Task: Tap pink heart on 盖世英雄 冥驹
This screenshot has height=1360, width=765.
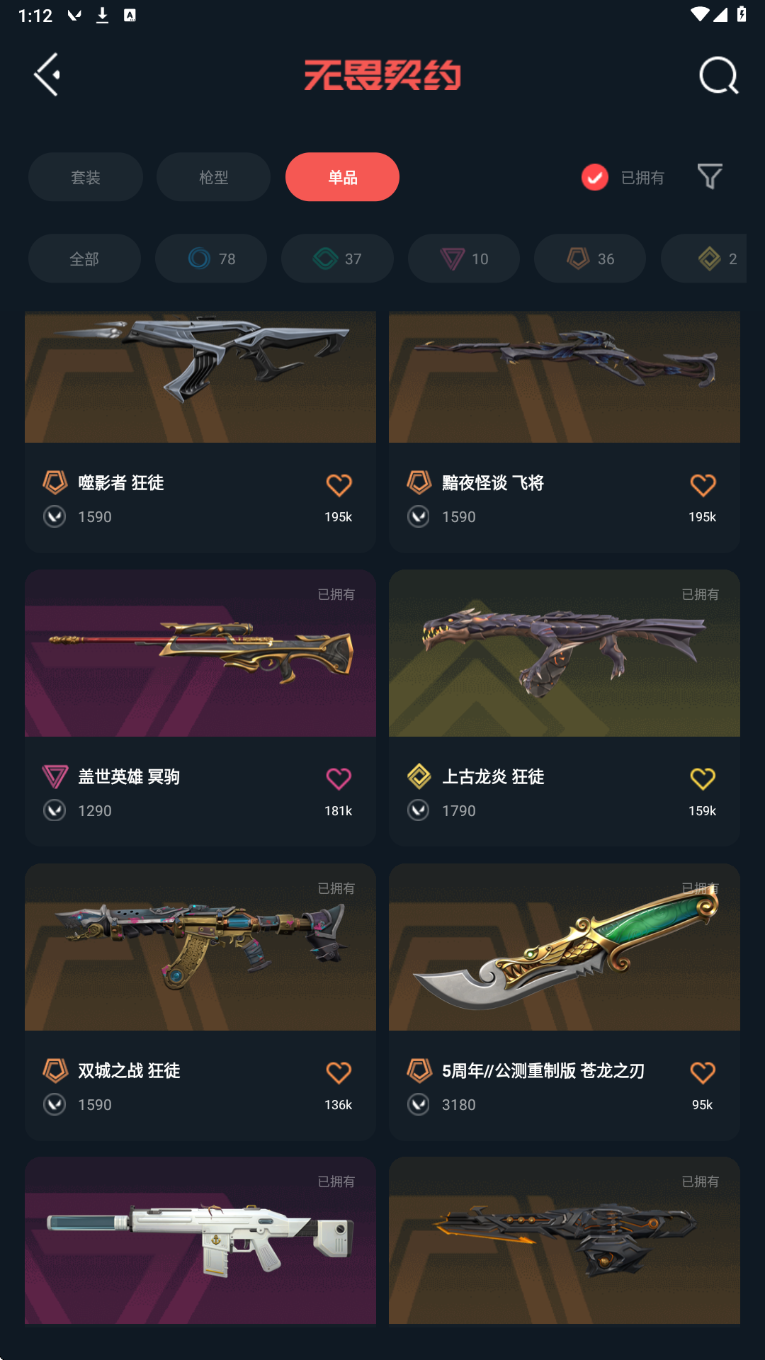Action: (x=339, y=778)
